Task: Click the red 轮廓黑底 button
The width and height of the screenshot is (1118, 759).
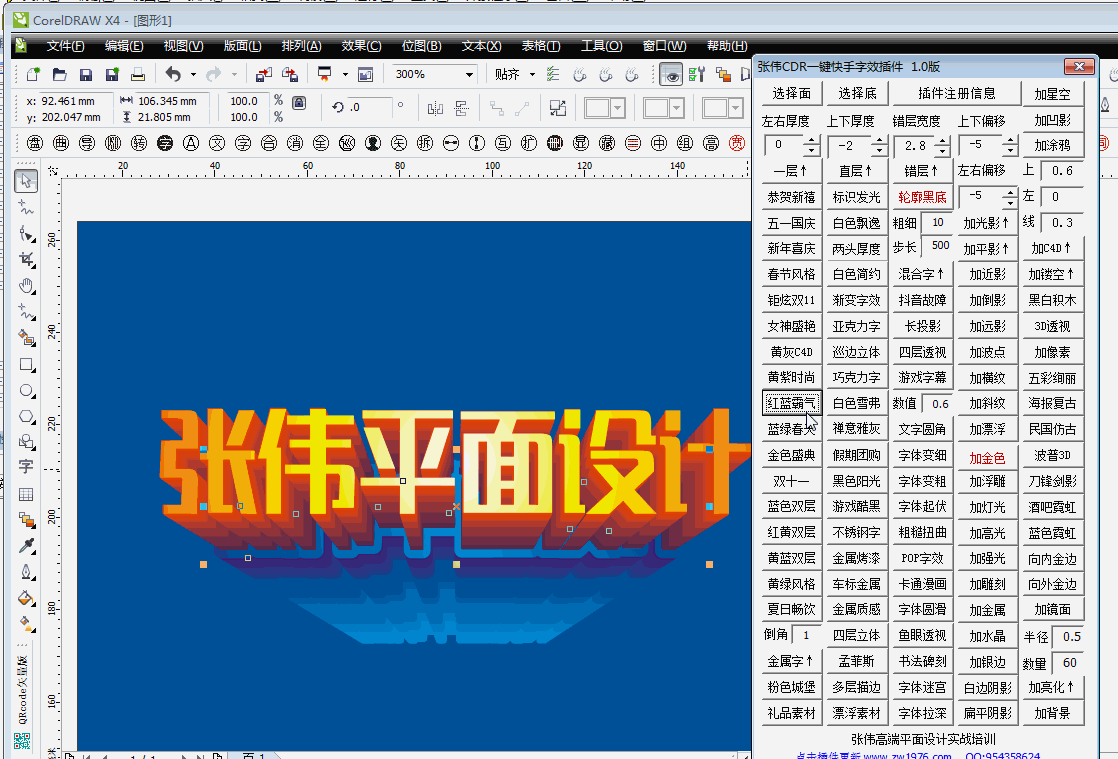Action: (x=922, y=197)
